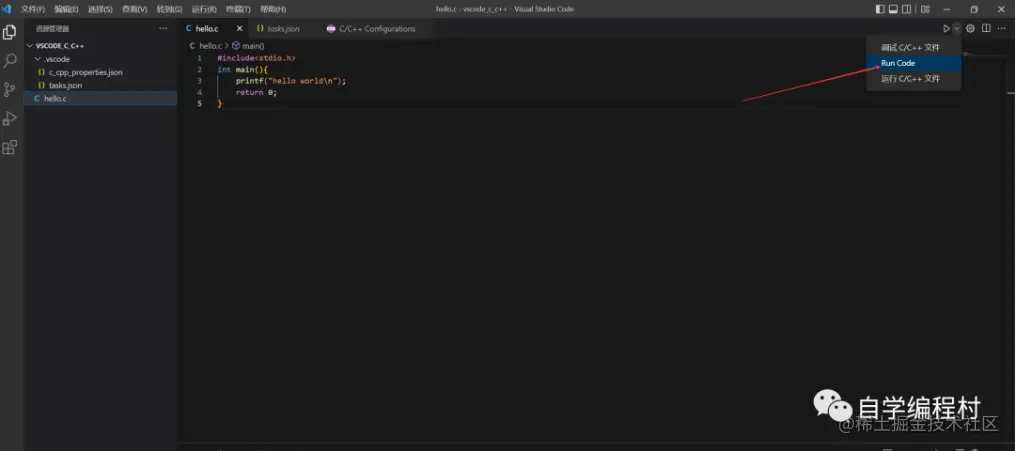Open the Run and Debug view
Viewport: 1016px width, 451px height.
point(10,119)
